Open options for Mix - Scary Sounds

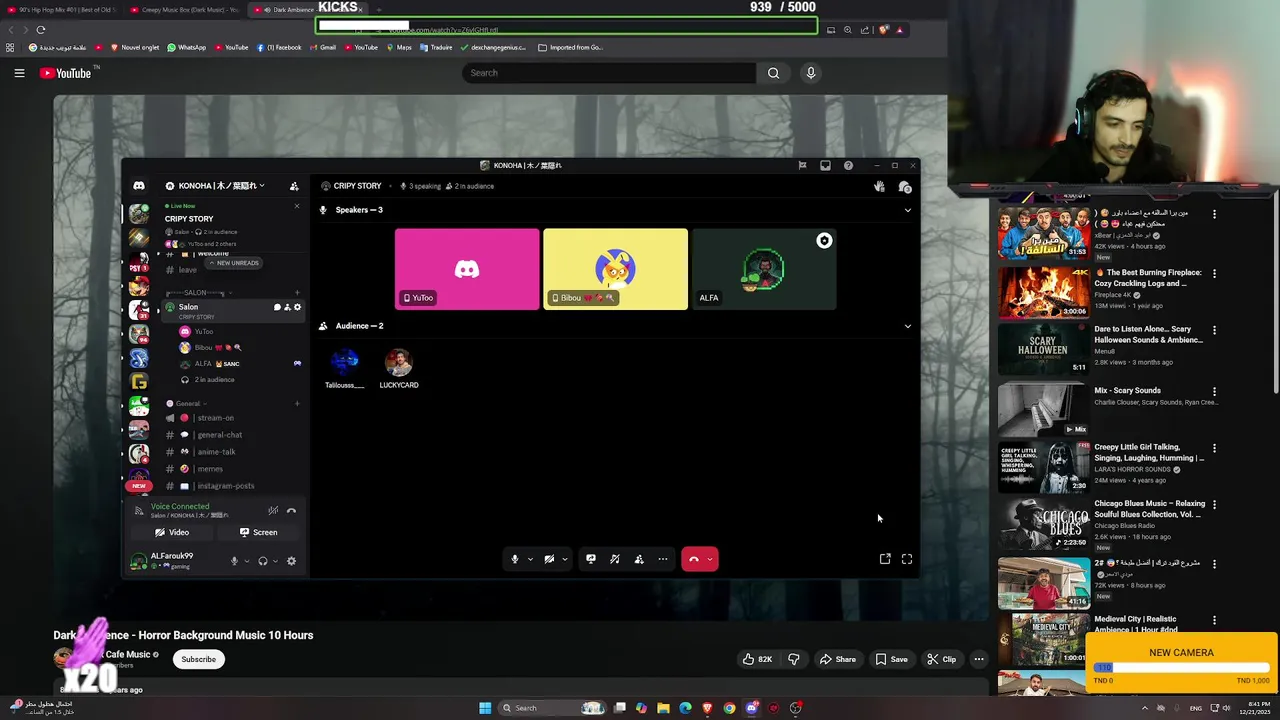(1215, 391)
